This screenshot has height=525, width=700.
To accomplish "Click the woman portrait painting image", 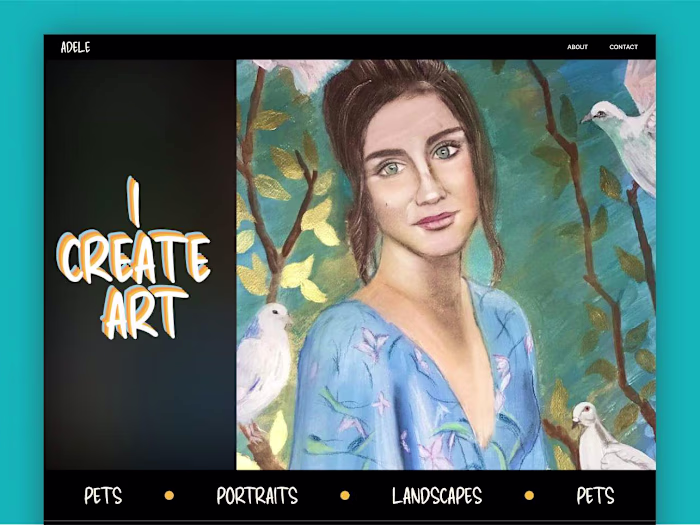I will pyautogui.click(x=446, y=265).
